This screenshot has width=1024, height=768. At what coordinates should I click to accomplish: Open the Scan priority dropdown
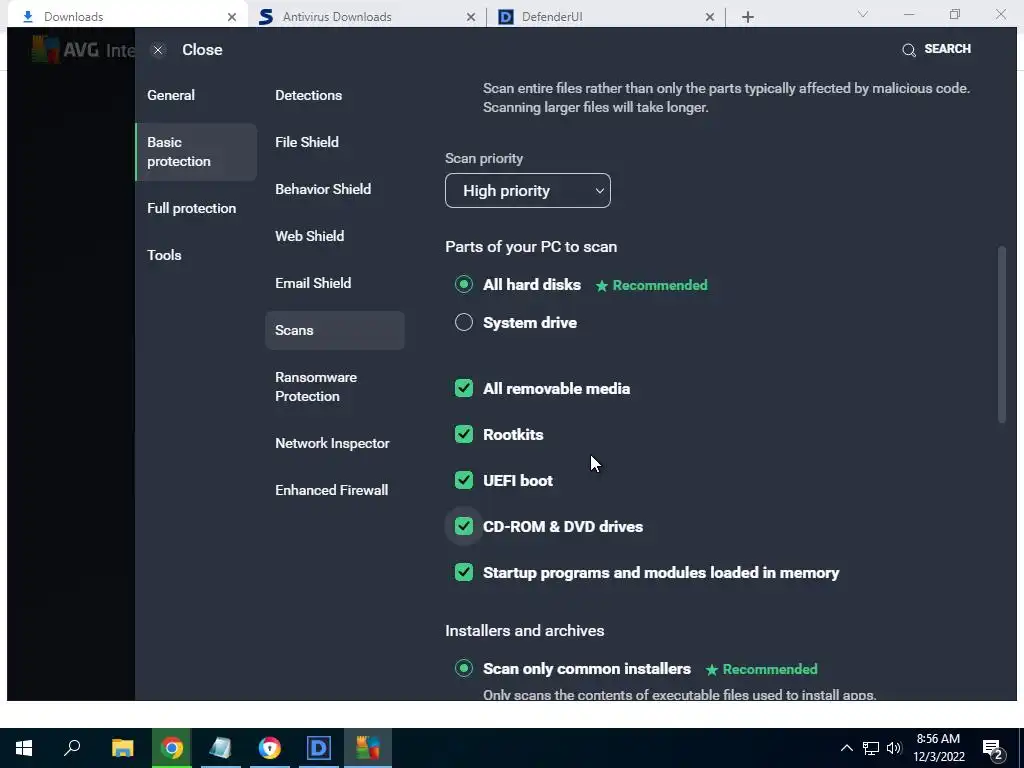[x=528, y=191]
